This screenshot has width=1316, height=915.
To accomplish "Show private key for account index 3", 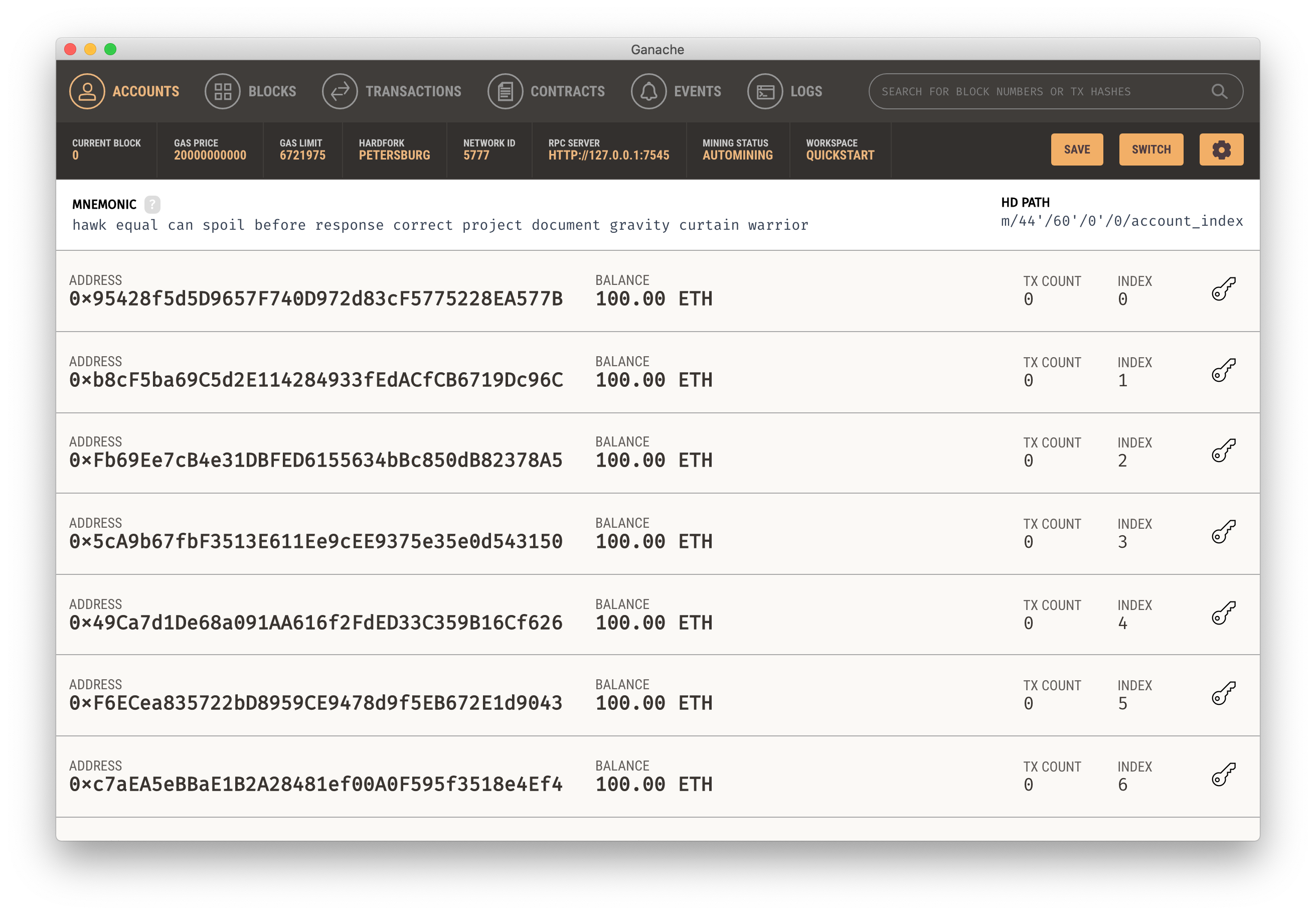I will point(1223,533).
